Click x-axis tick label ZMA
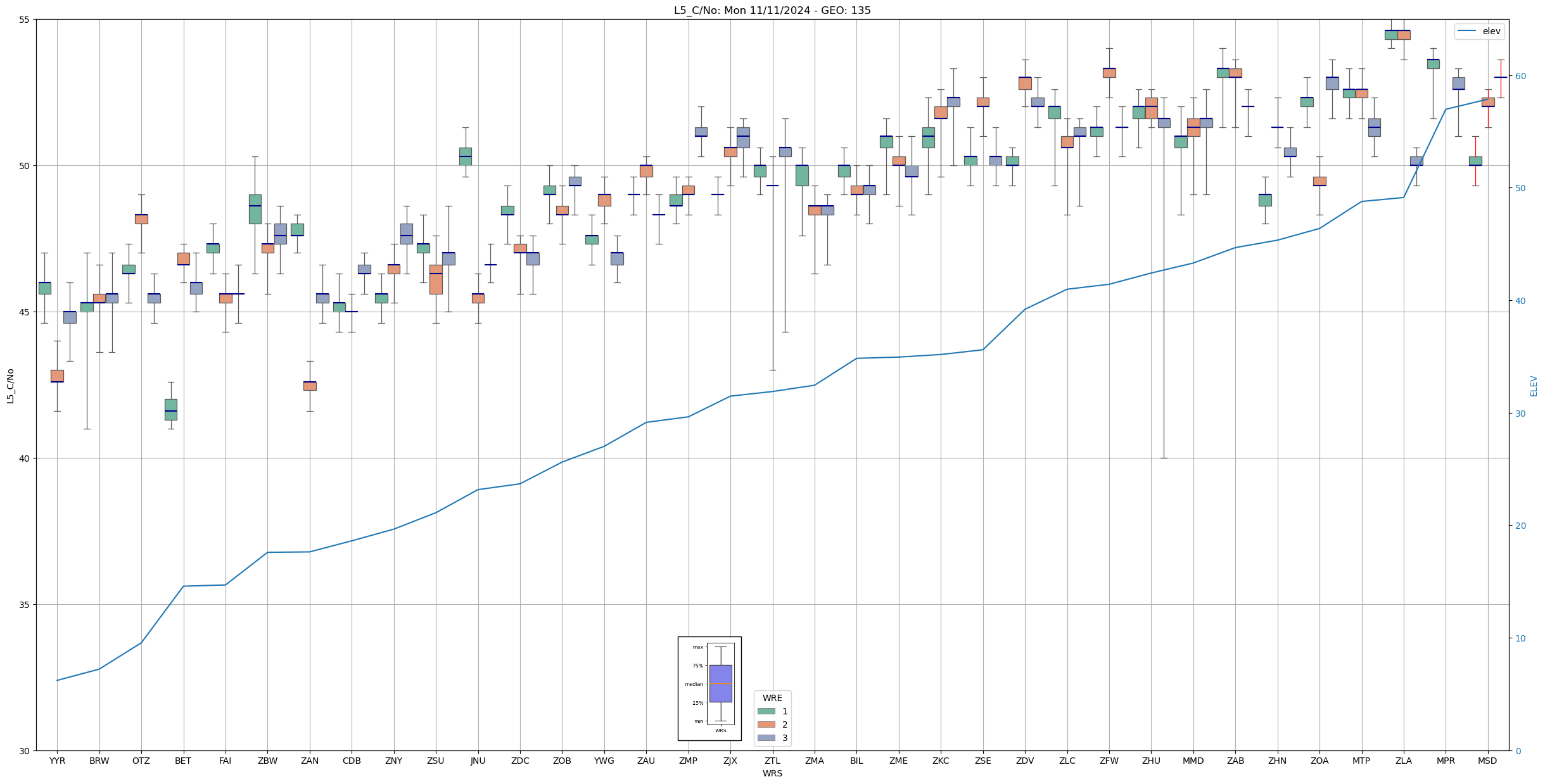Image resolution: width=1545 pixels, height=784 pixels. [x=815, y=761]
